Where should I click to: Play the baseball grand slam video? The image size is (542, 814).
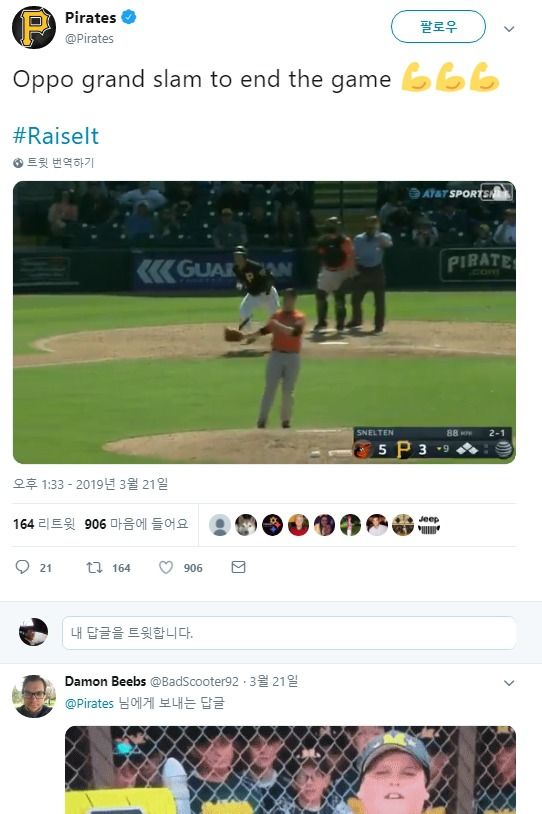264,322
